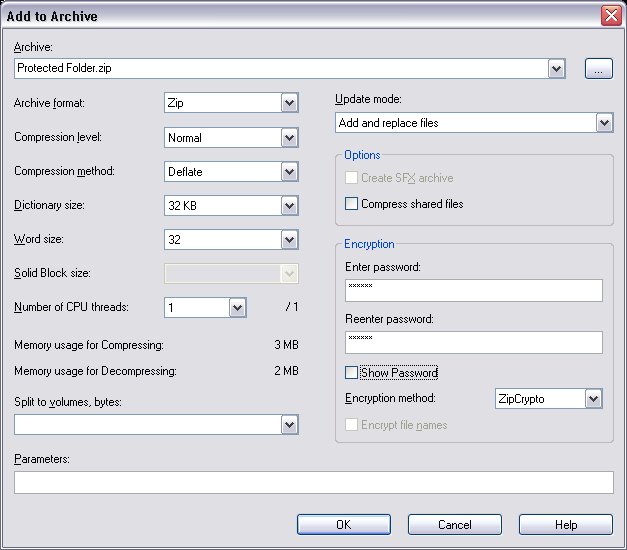Image resolution: width=627 pixels, height=550 pixels.
Task: Click the browse button next to Archive field
Action: 598,69
